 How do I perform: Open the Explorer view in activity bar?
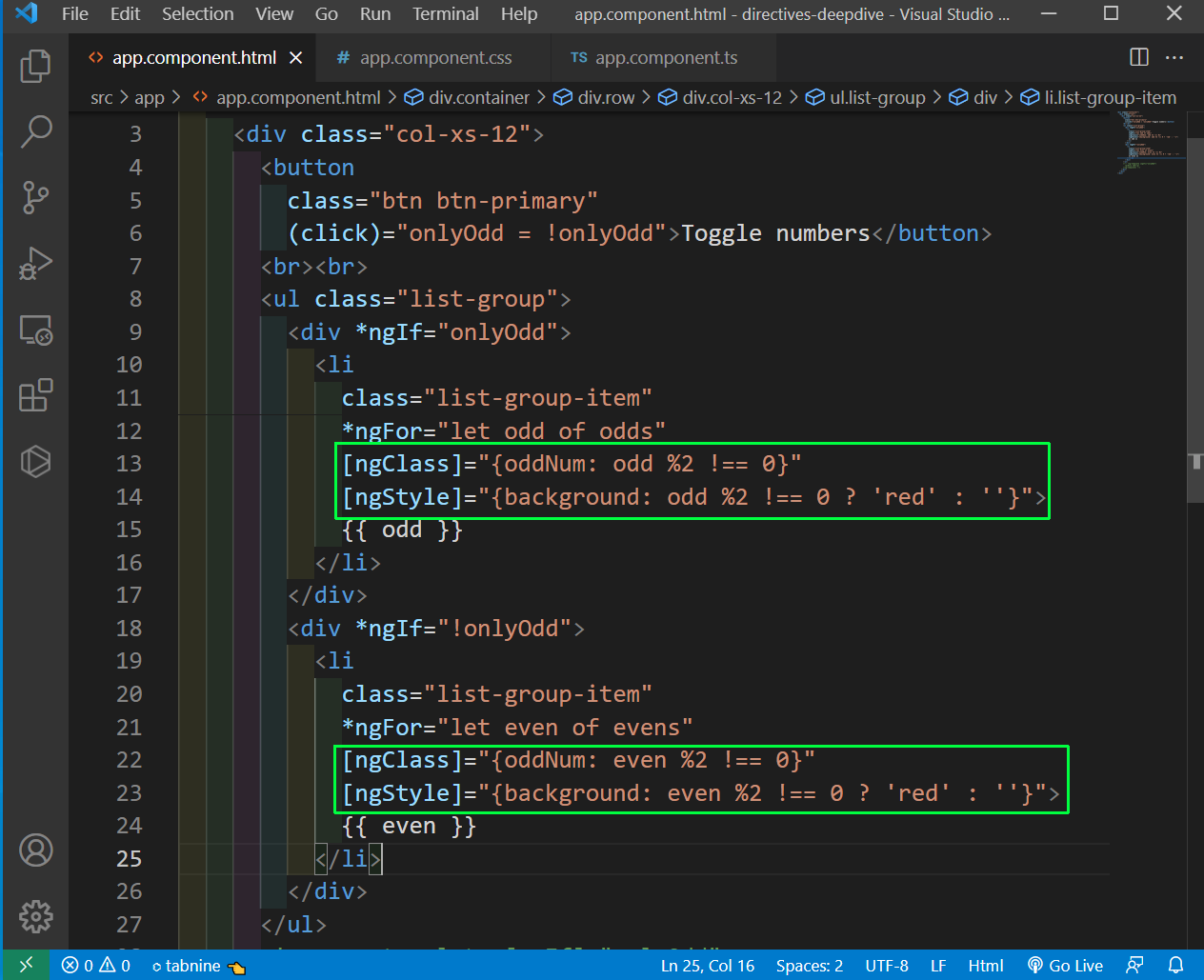35,66
